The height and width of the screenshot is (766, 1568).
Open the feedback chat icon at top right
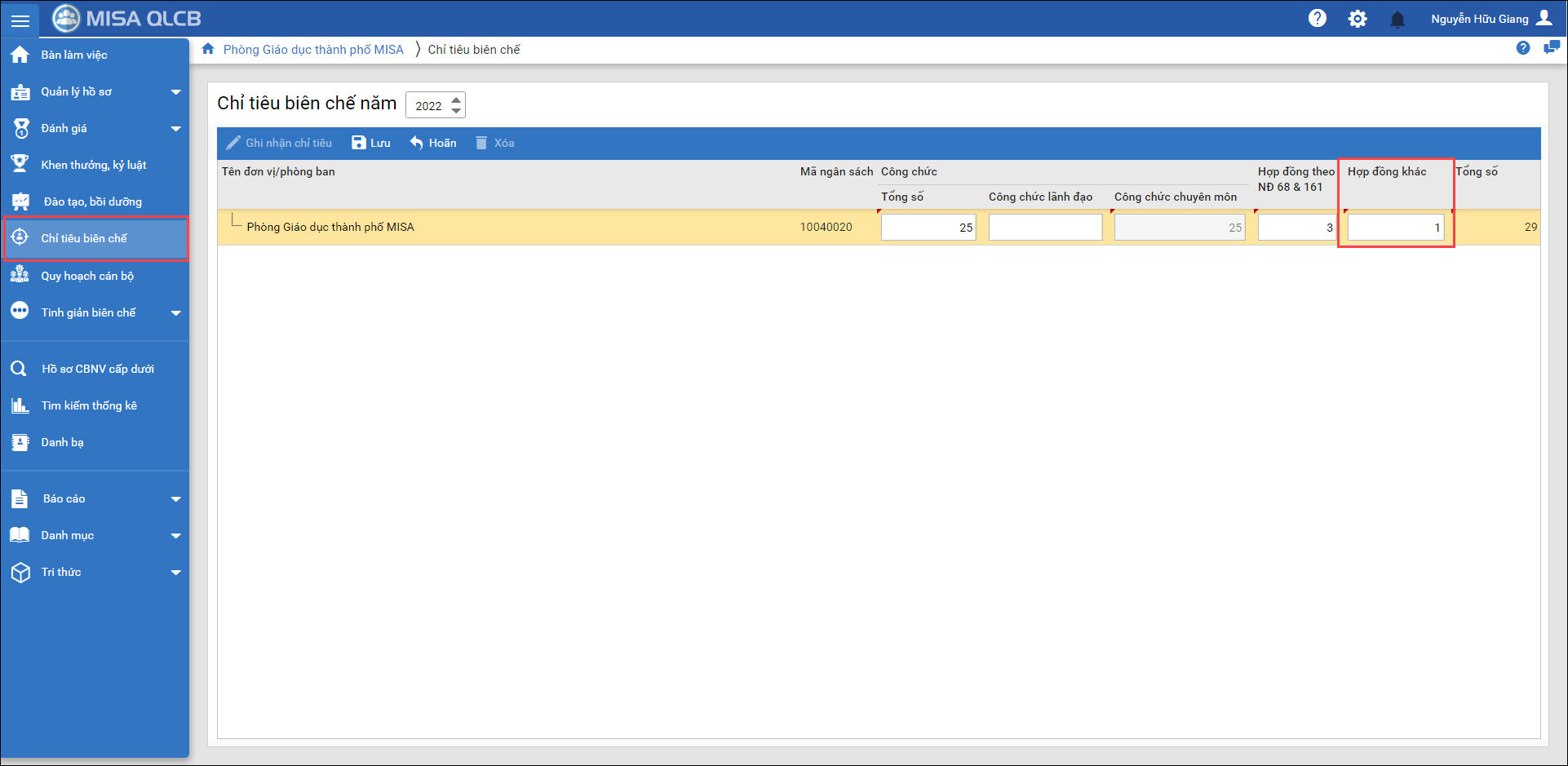pyautogui.click(x=1551, y=48)
